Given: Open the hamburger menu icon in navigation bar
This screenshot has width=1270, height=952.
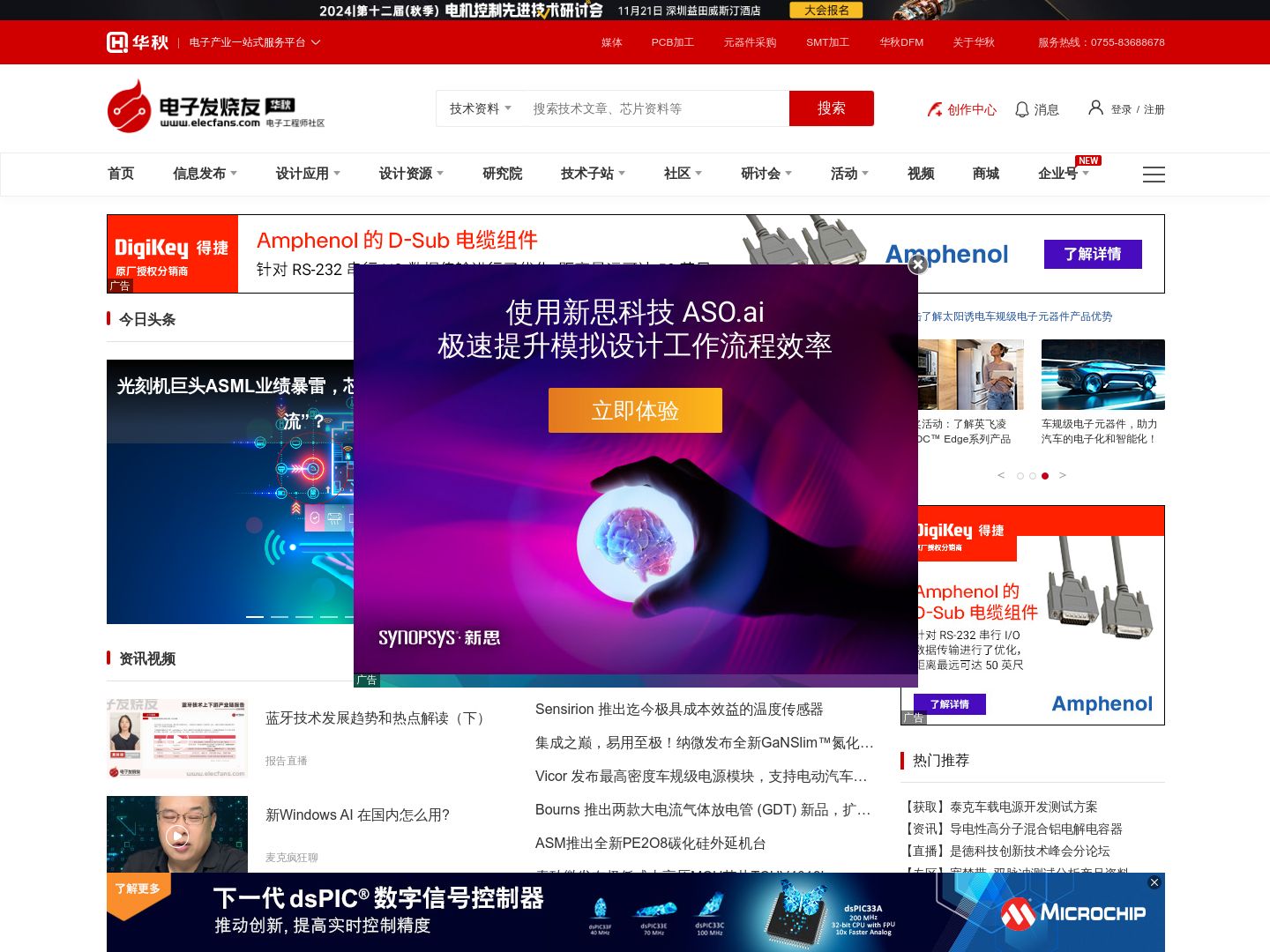Looking at the screenshot, I should [1154, 175].
